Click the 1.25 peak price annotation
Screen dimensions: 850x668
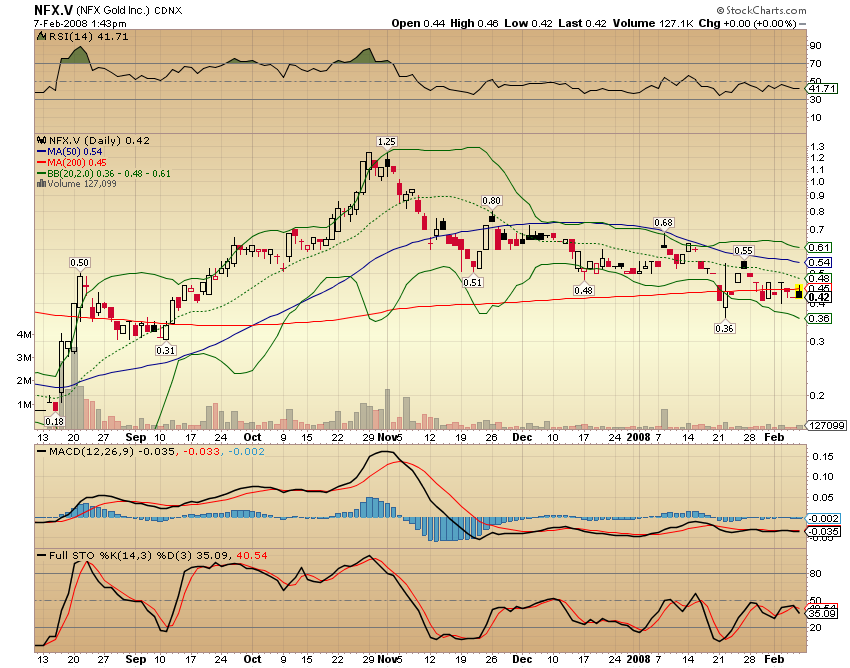389,143
